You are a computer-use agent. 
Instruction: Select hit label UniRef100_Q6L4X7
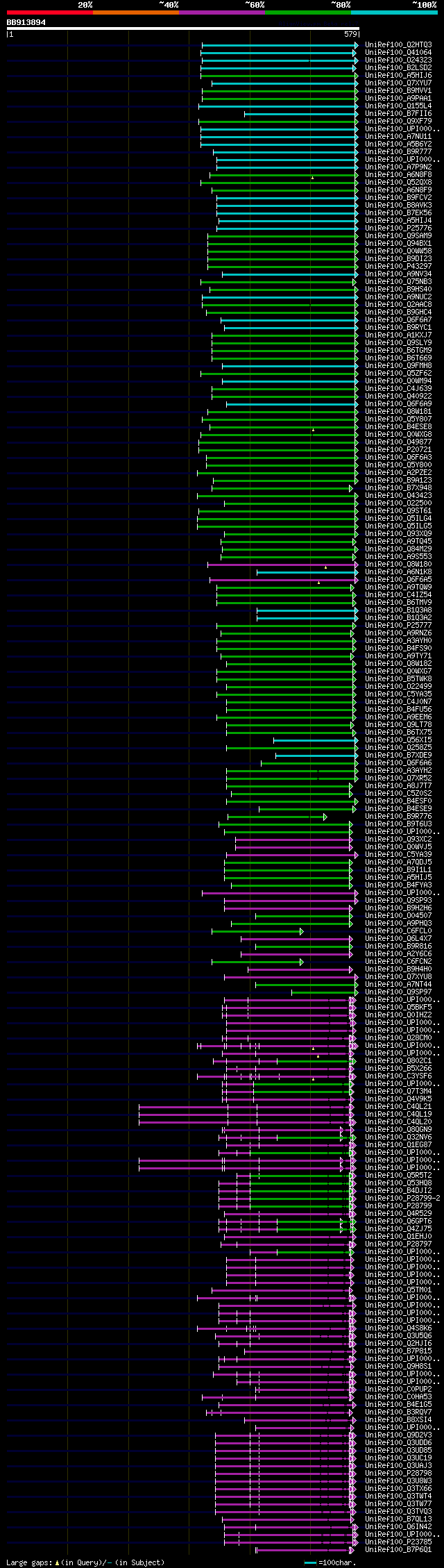398,938
